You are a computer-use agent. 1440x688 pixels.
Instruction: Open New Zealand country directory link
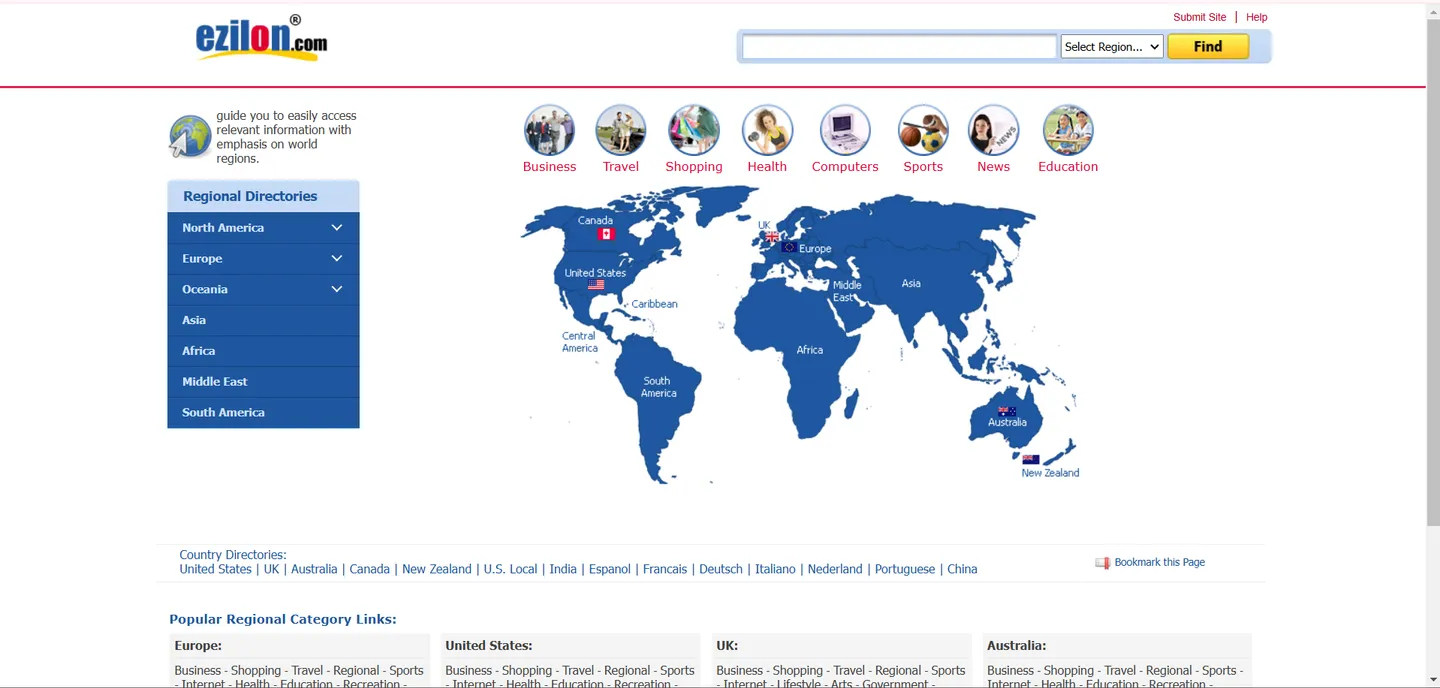pyautogui.click(x=436, y=569)
